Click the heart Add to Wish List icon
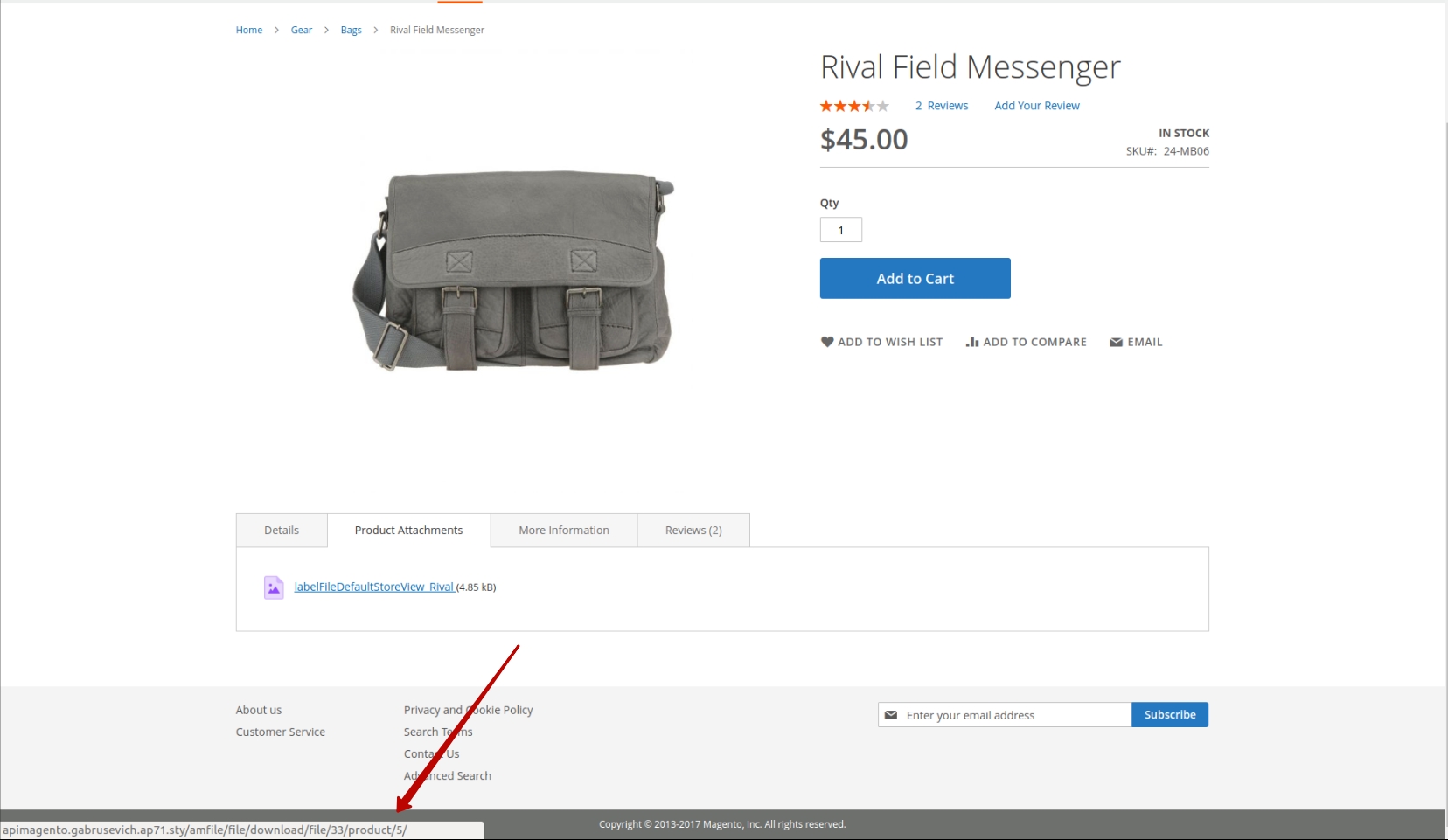 click(827, 342)
